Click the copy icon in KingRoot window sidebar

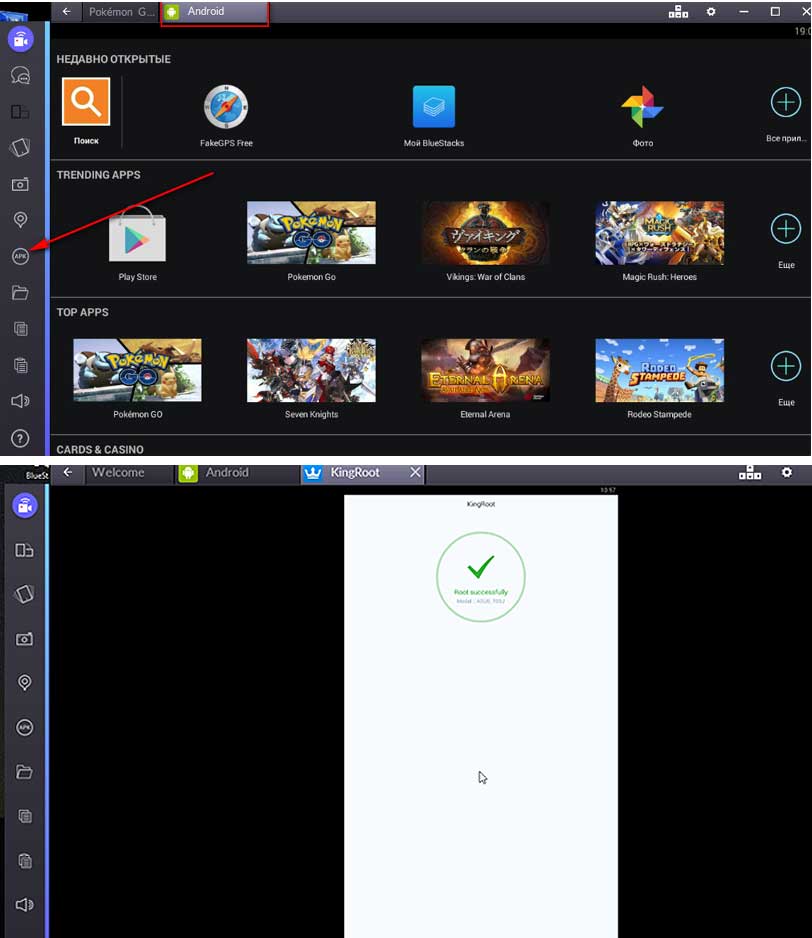25,816
